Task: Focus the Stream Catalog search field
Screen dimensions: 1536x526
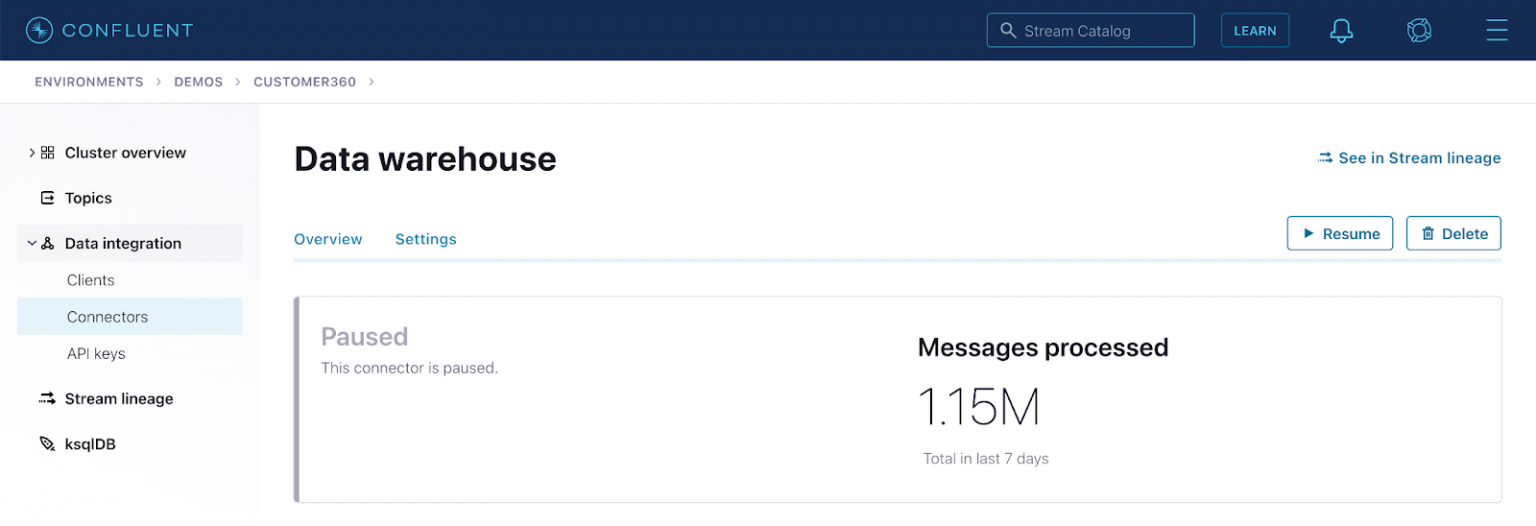Action: click(x=1090, y=30)
